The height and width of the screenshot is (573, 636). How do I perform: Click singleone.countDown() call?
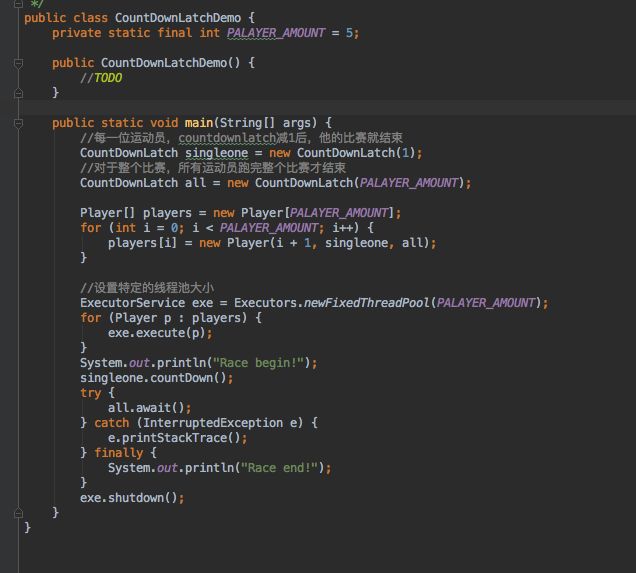[x=156, y=378]
